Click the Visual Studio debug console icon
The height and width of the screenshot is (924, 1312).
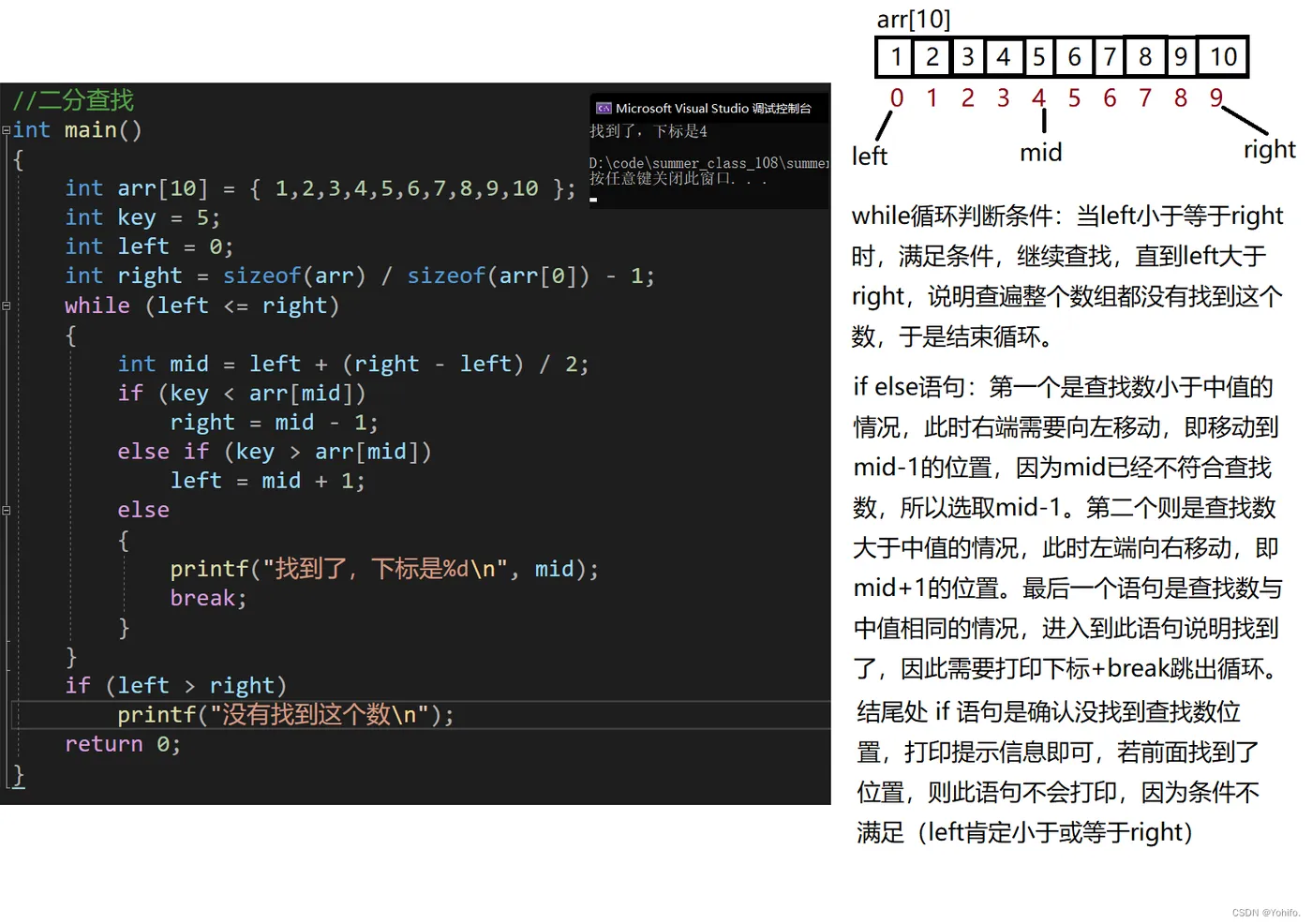604,108
